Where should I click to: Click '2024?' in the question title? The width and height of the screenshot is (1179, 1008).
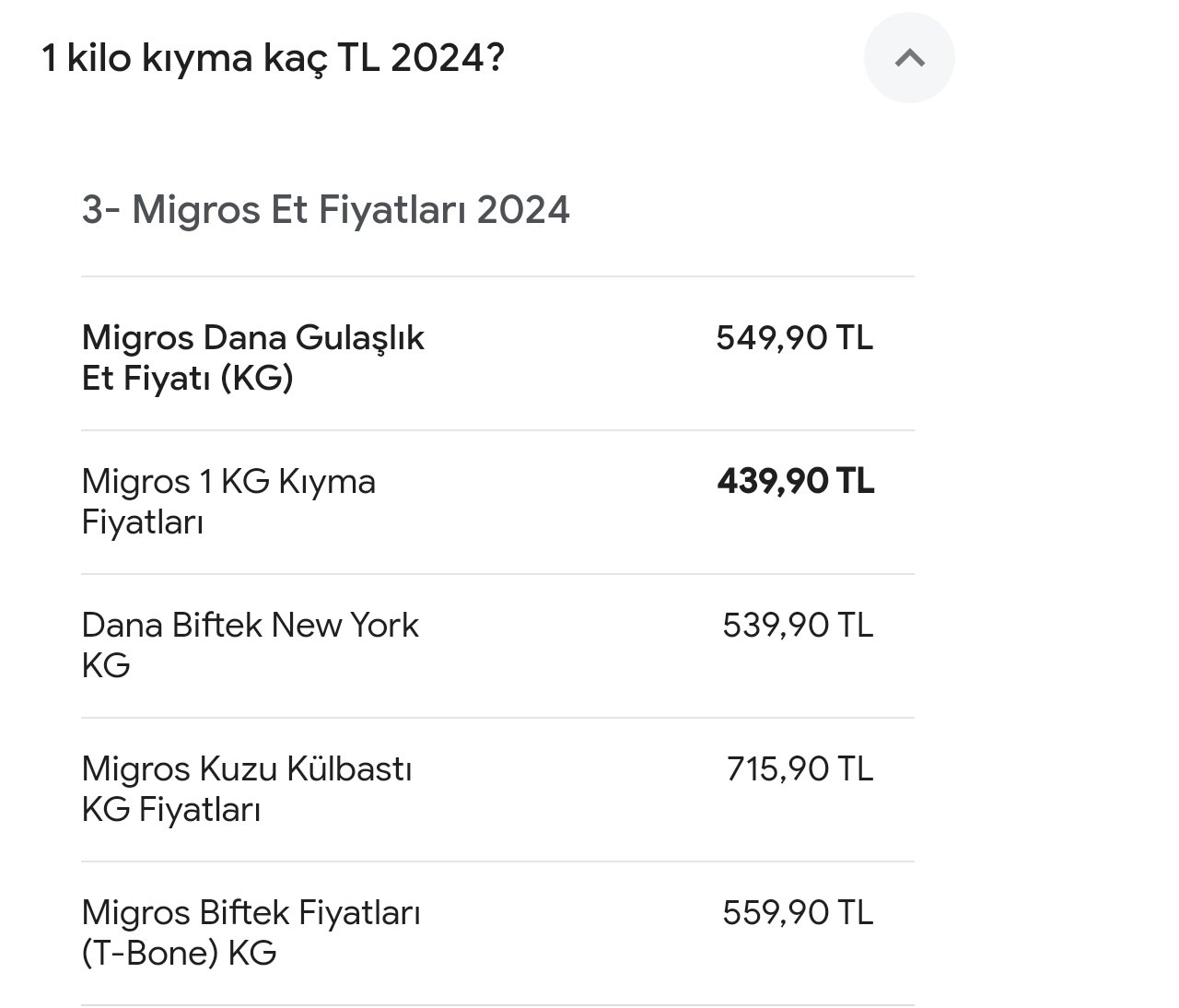coord(448,59)
